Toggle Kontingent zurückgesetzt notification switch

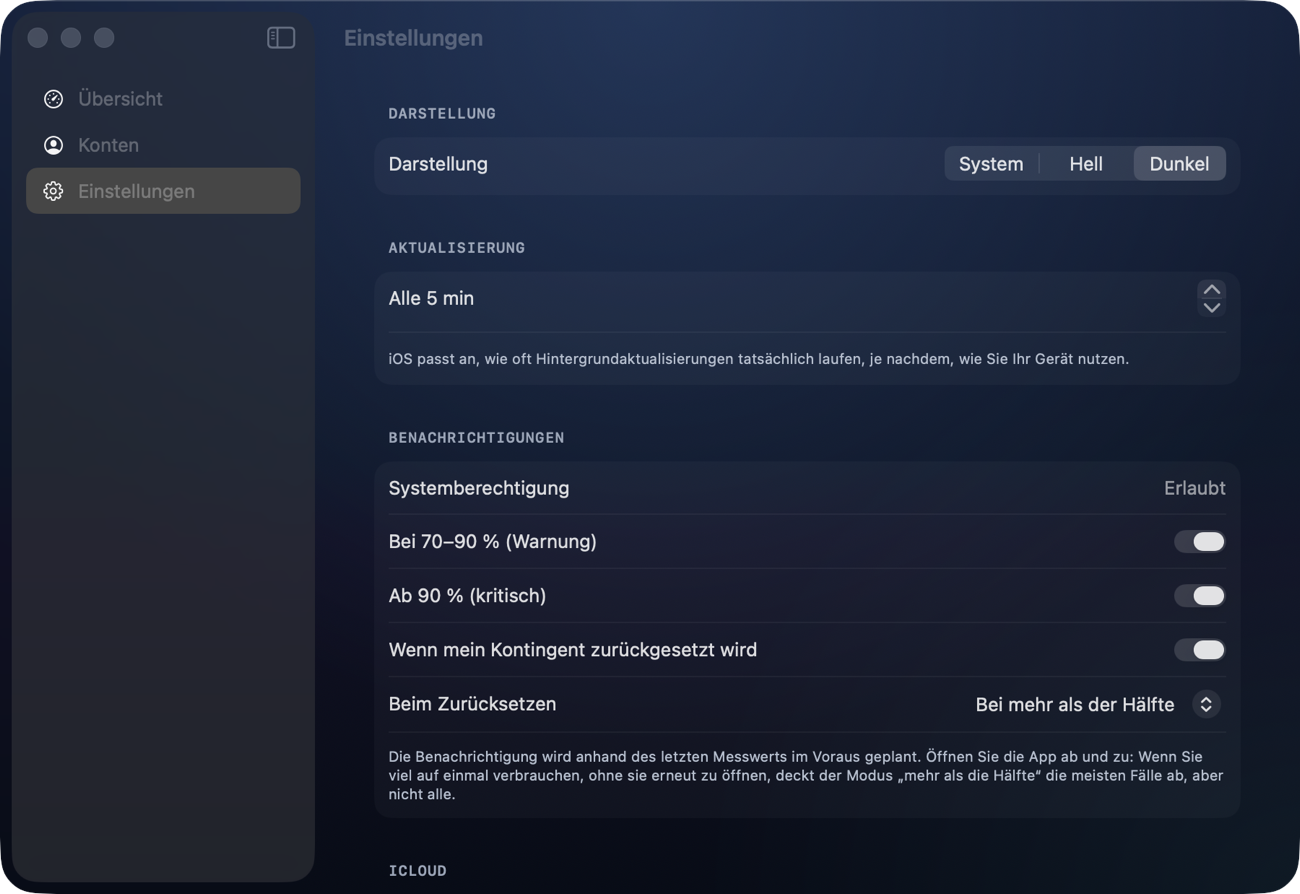tap(1200, 650)
